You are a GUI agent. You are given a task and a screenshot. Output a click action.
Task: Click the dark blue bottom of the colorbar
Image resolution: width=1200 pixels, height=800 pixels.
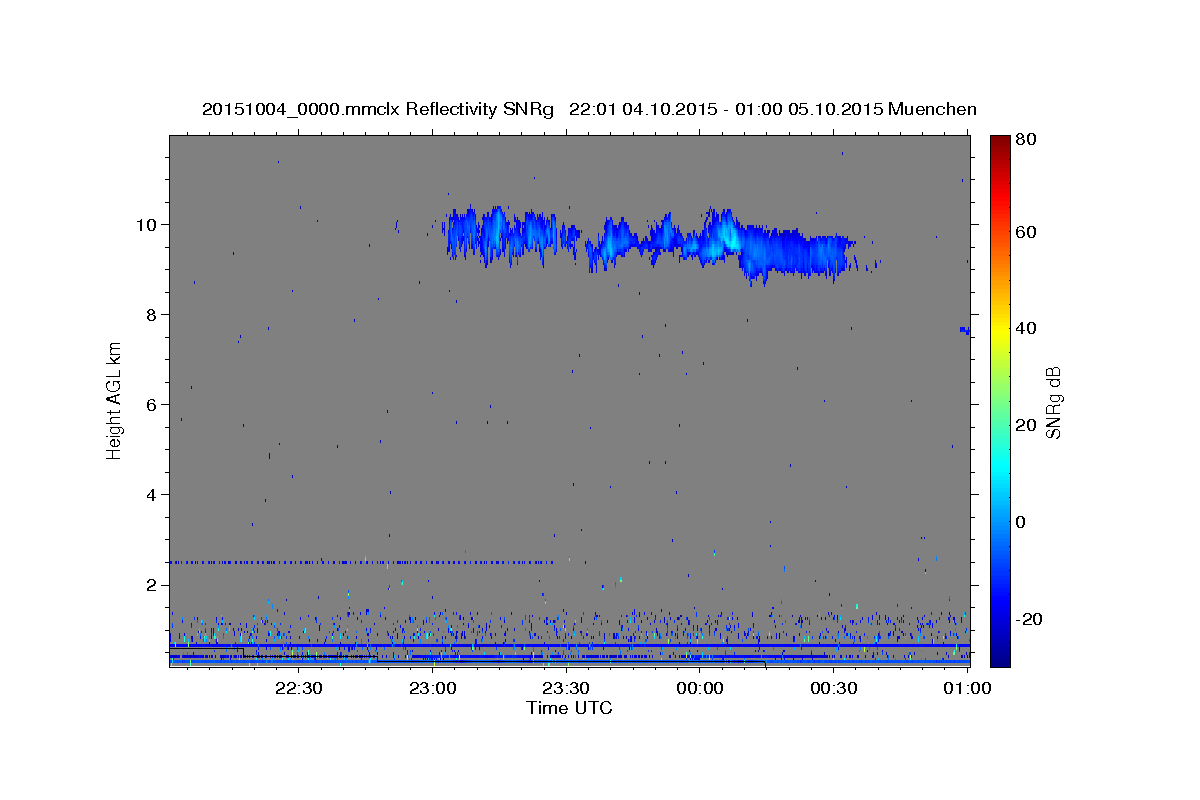pyautogui.click(x=1000, y=655)
